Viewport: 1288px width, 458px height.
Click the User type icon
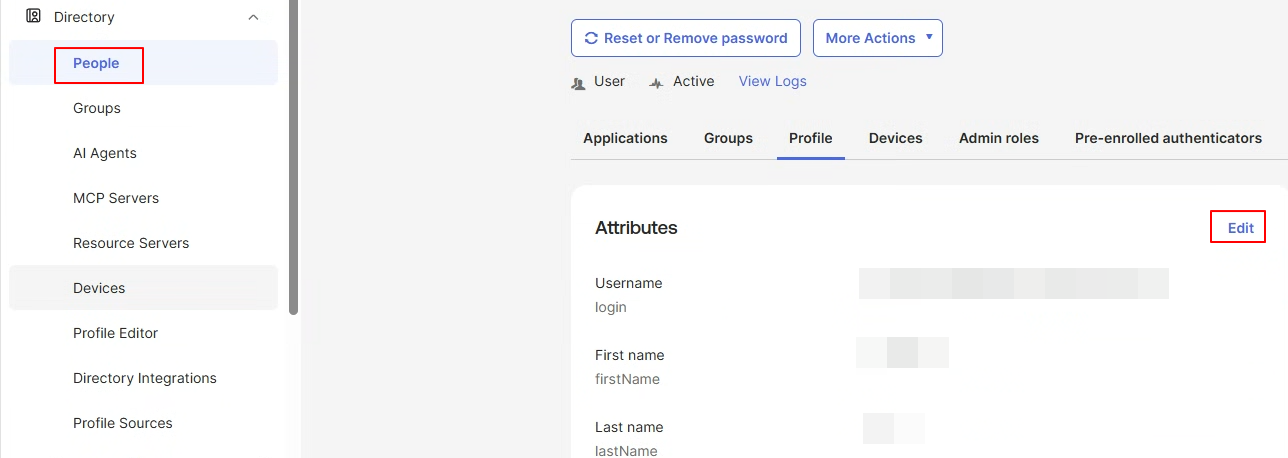[x=578, y=83]
